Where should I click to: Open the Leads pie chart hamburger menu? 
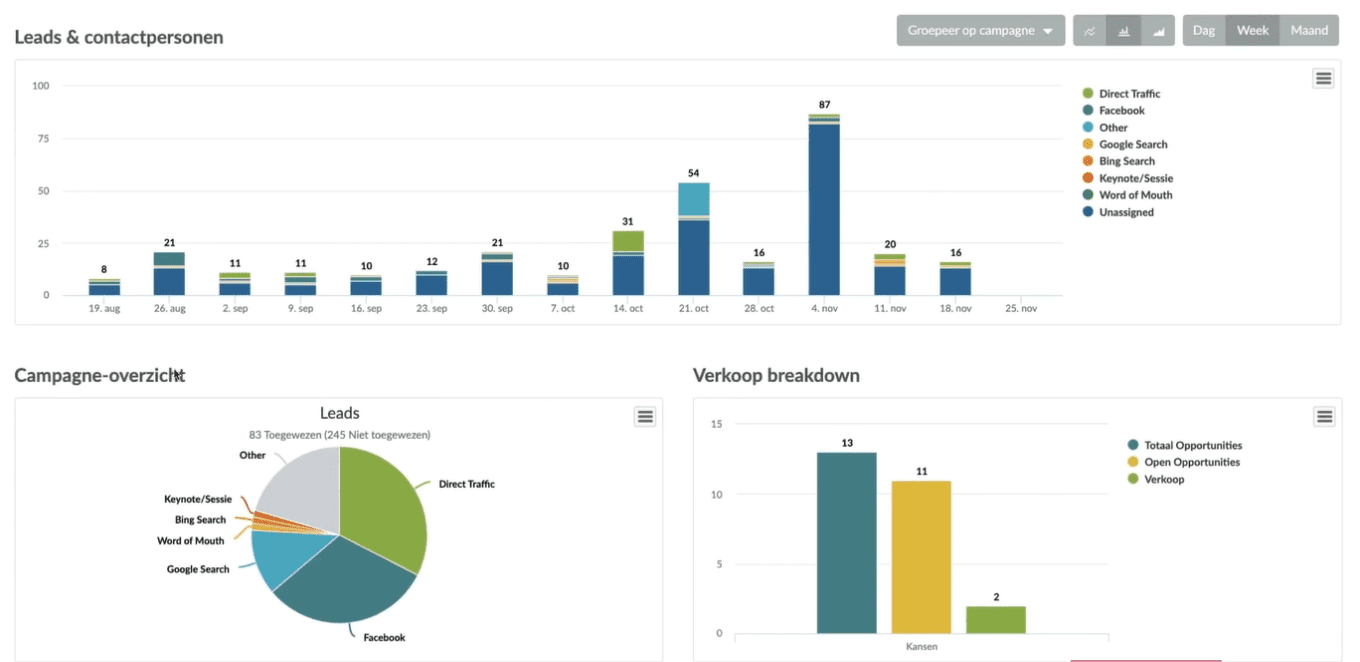(645, 417)
